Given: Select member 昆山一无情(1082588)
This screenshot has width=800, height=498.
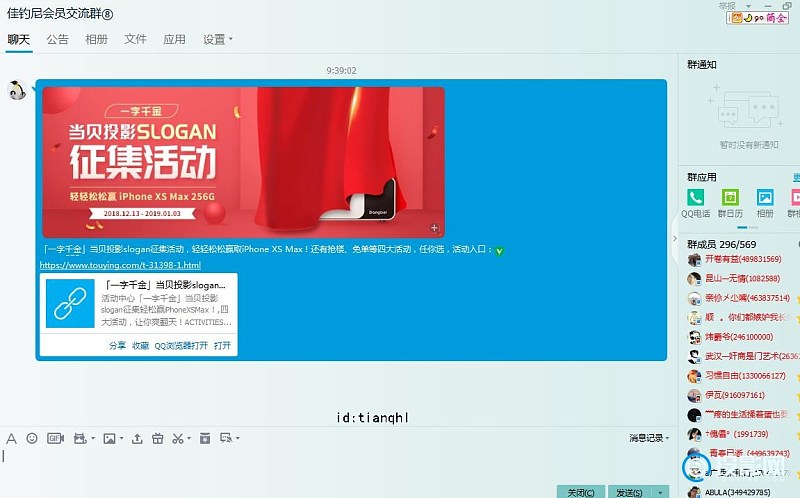Looking at the screenshot, I should [742, 279].
